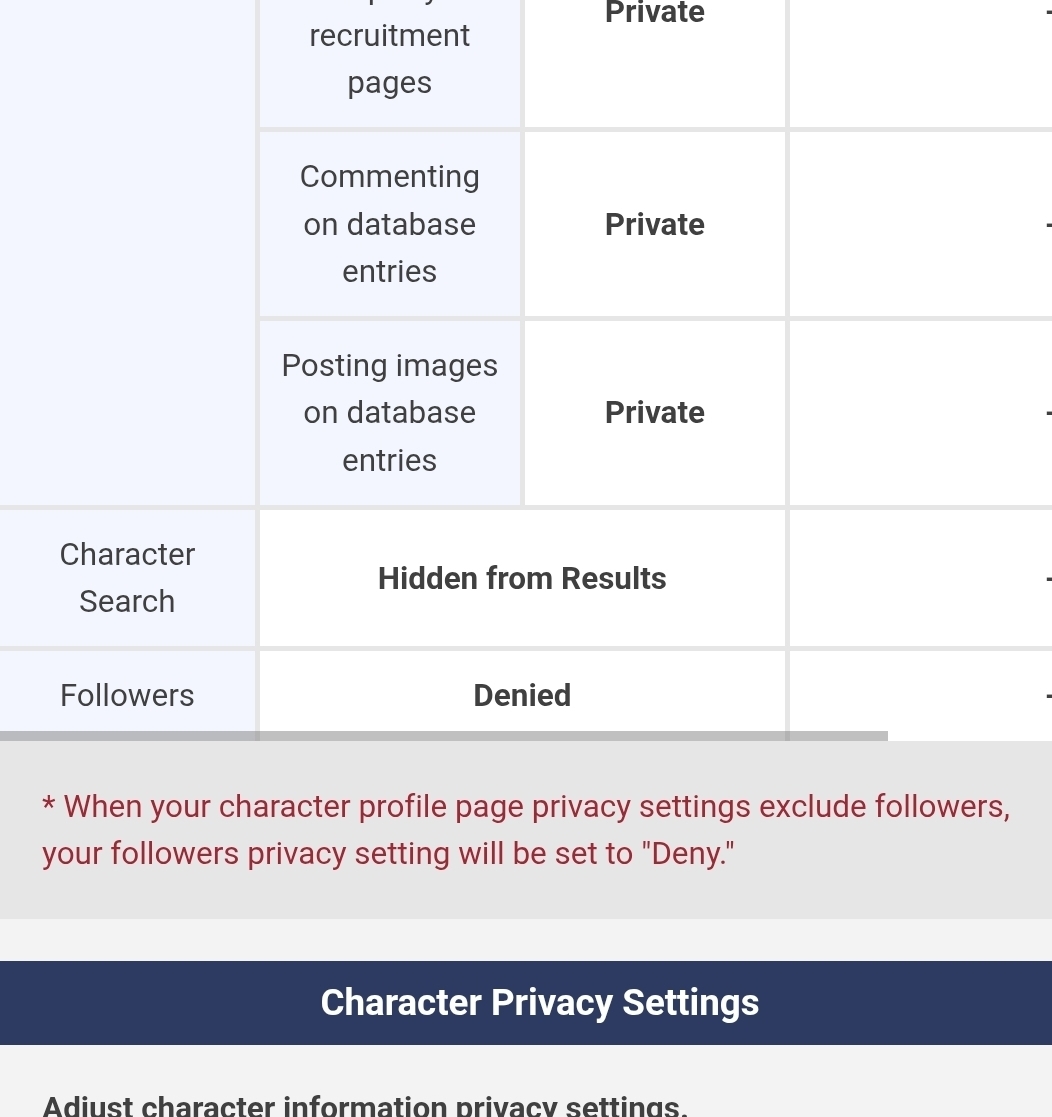Click the blank blue category cell on the left
Viewport: 1052px width, 1117px height.
(x=127, y=250)
